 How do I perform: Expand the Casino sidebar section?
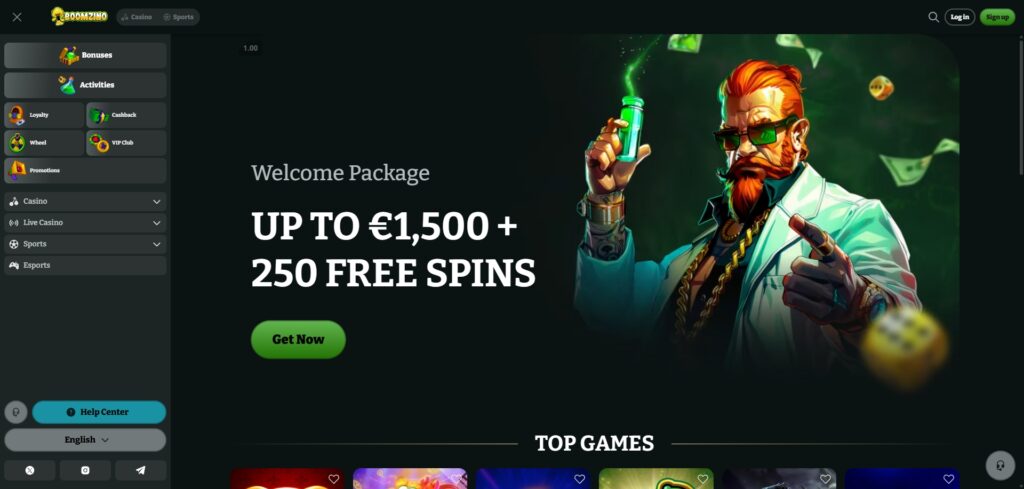click(x=85, y=202)
